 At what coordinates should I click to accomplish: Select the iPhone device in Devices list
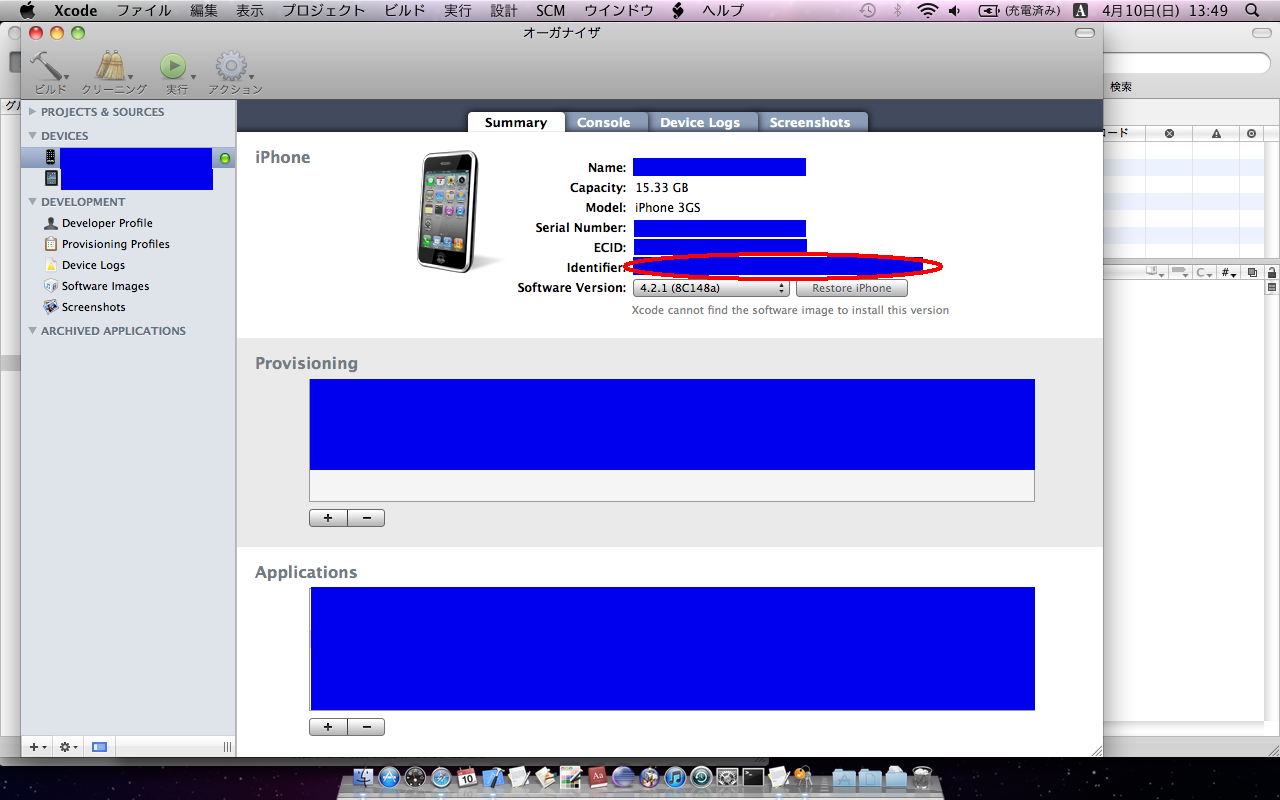click(128, 158)
